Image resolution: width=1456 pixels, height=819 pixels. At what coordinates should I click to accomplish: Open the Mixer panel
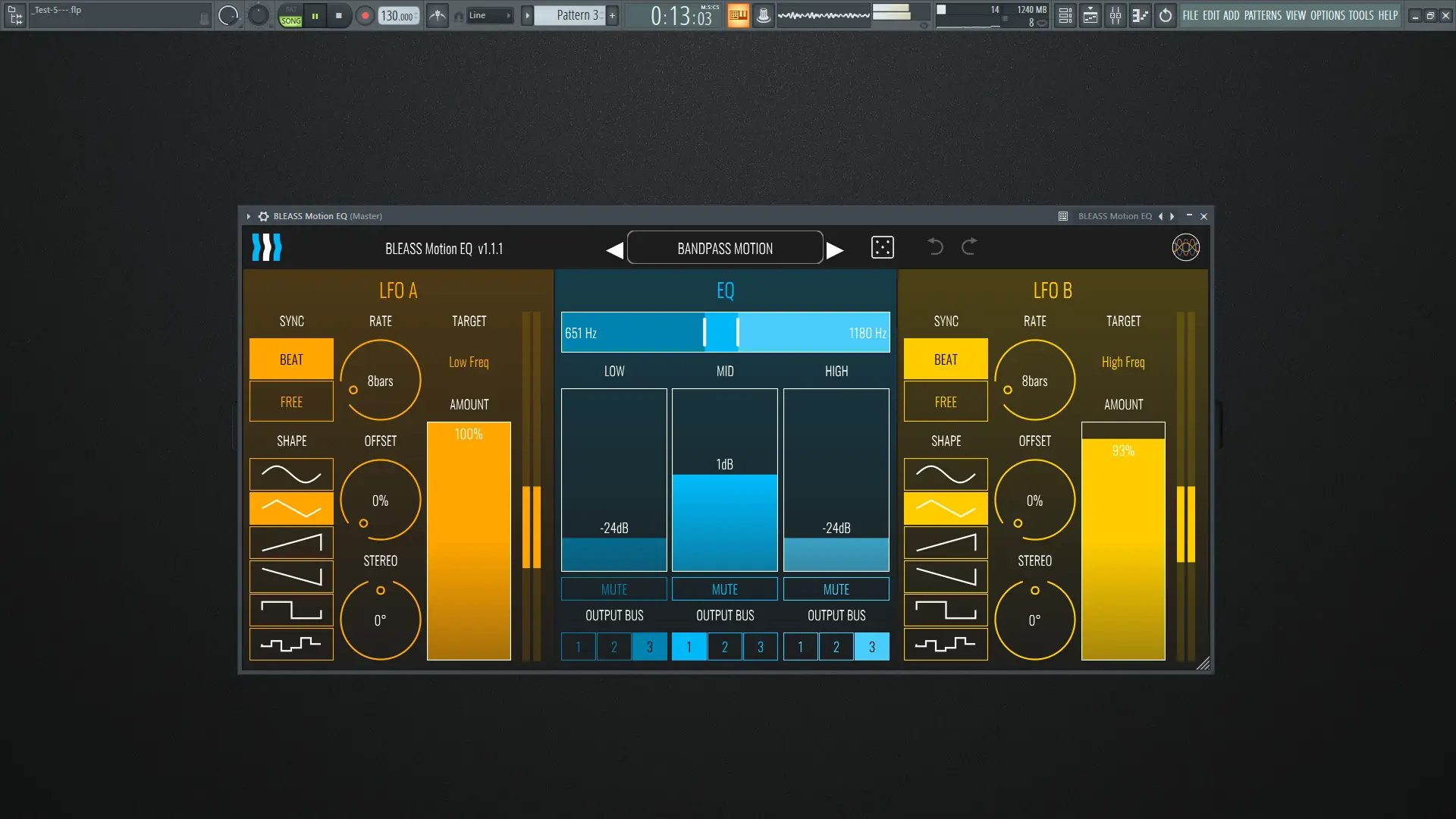click(1116, 15)
